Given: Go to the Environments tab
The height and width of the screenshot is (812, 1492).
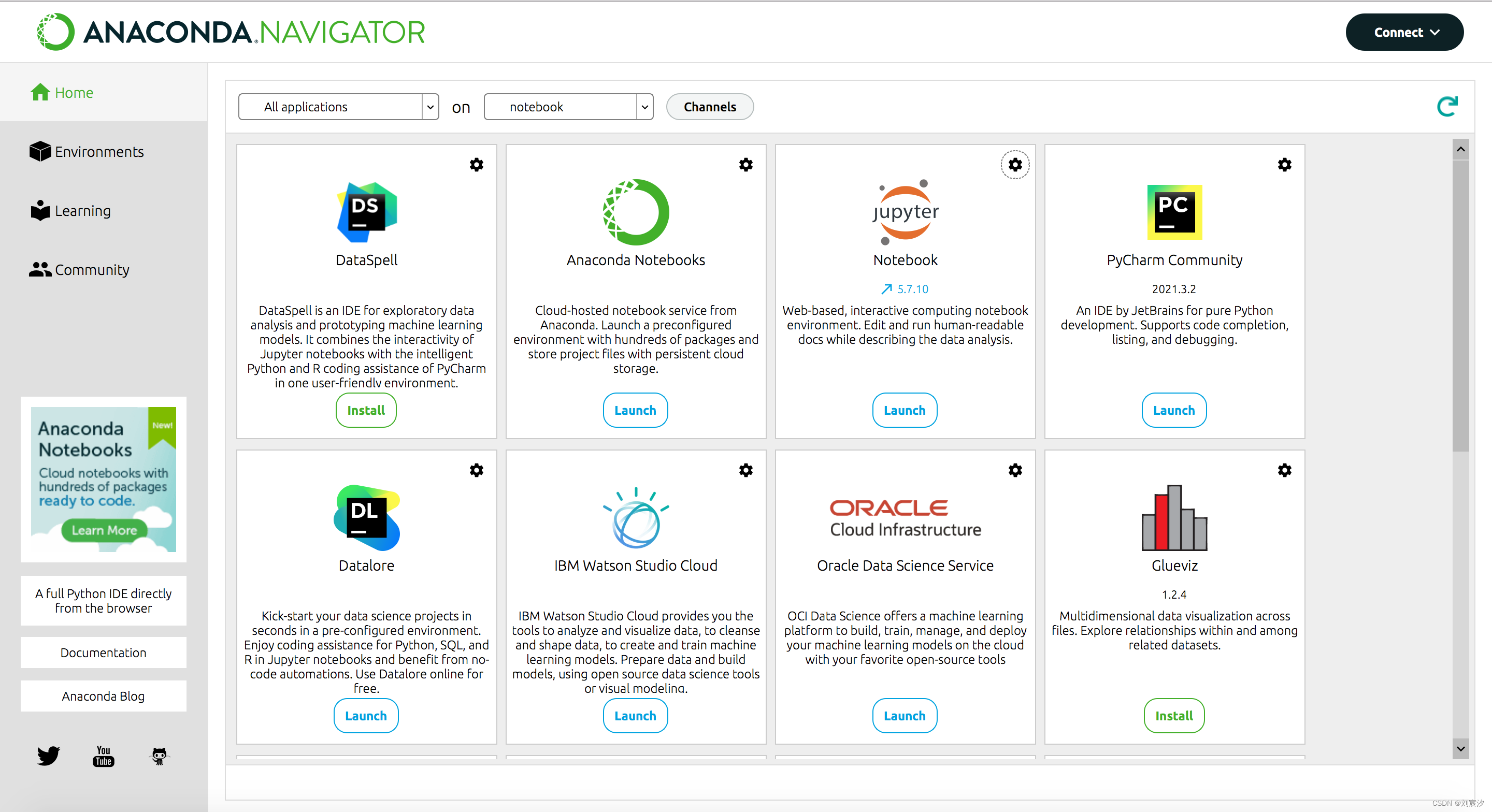Looking at the screenshot, I should point(98,152).
